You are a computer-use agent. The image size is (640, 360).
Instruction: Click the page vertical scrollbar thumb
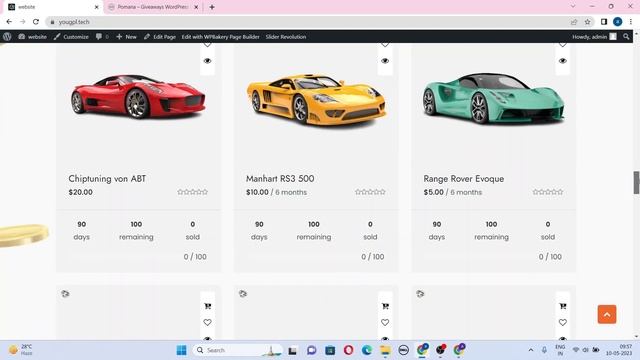click(636, 182)
